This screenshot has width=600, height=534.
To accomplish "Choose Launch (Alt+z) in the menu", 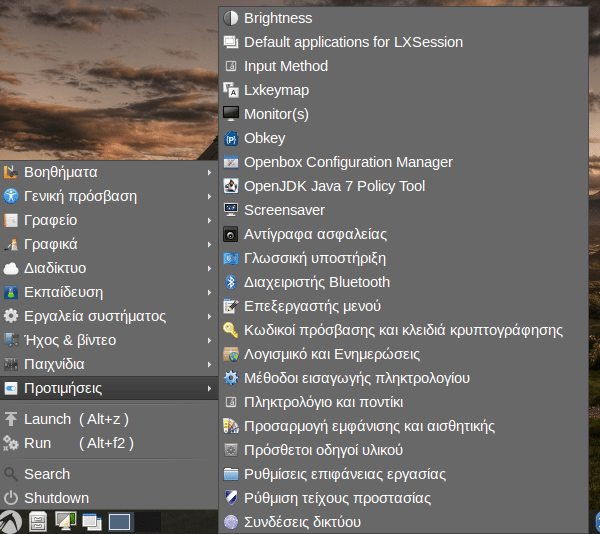I will coord(109,419).
